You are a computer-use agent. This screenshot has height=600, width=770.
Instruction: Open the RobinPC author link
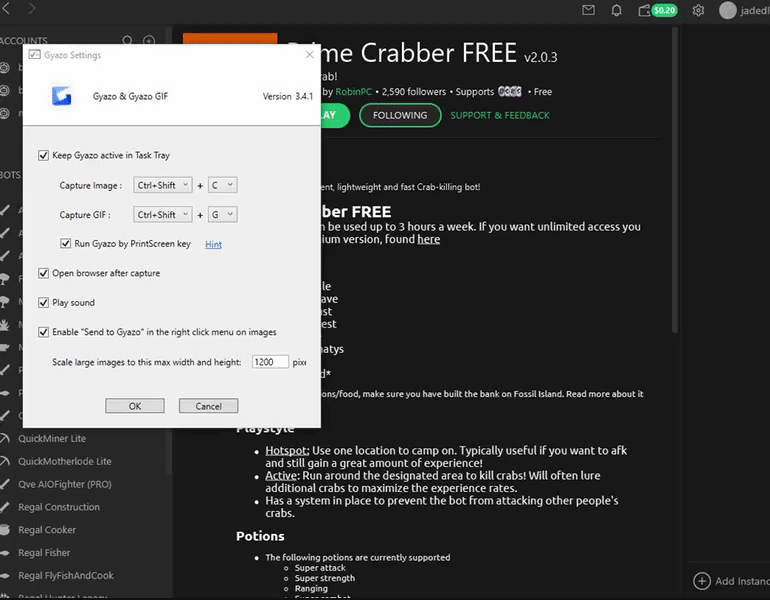(354, 92)
